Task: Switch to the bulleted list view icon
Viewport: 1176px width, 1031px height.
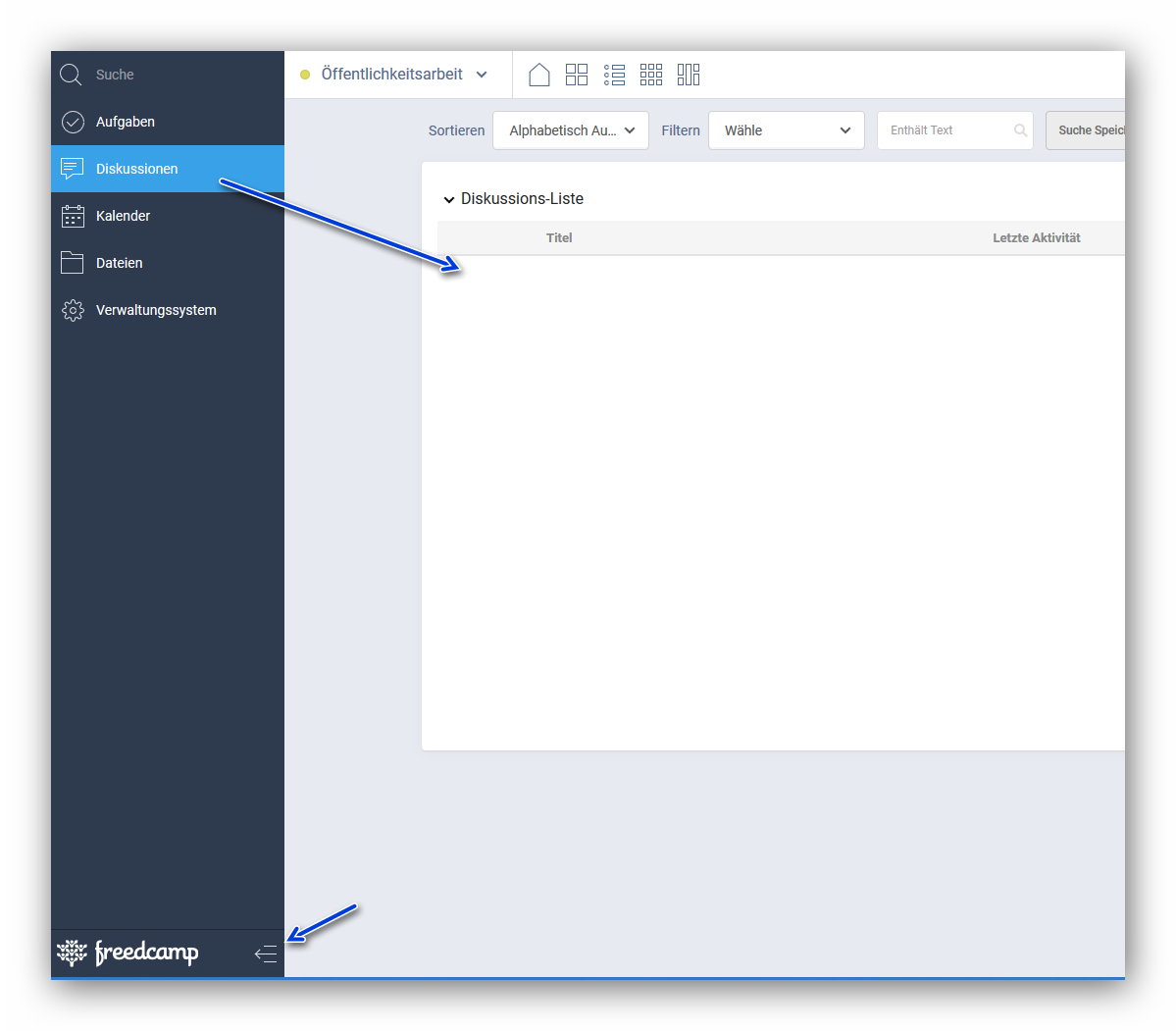Action: click(x=614, y=75)
